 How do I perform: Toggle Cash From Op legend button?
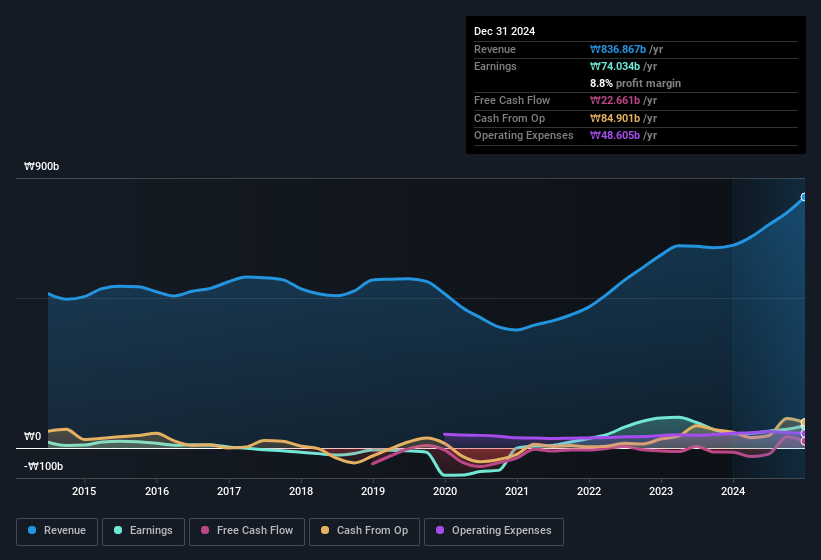click(364, 531)
